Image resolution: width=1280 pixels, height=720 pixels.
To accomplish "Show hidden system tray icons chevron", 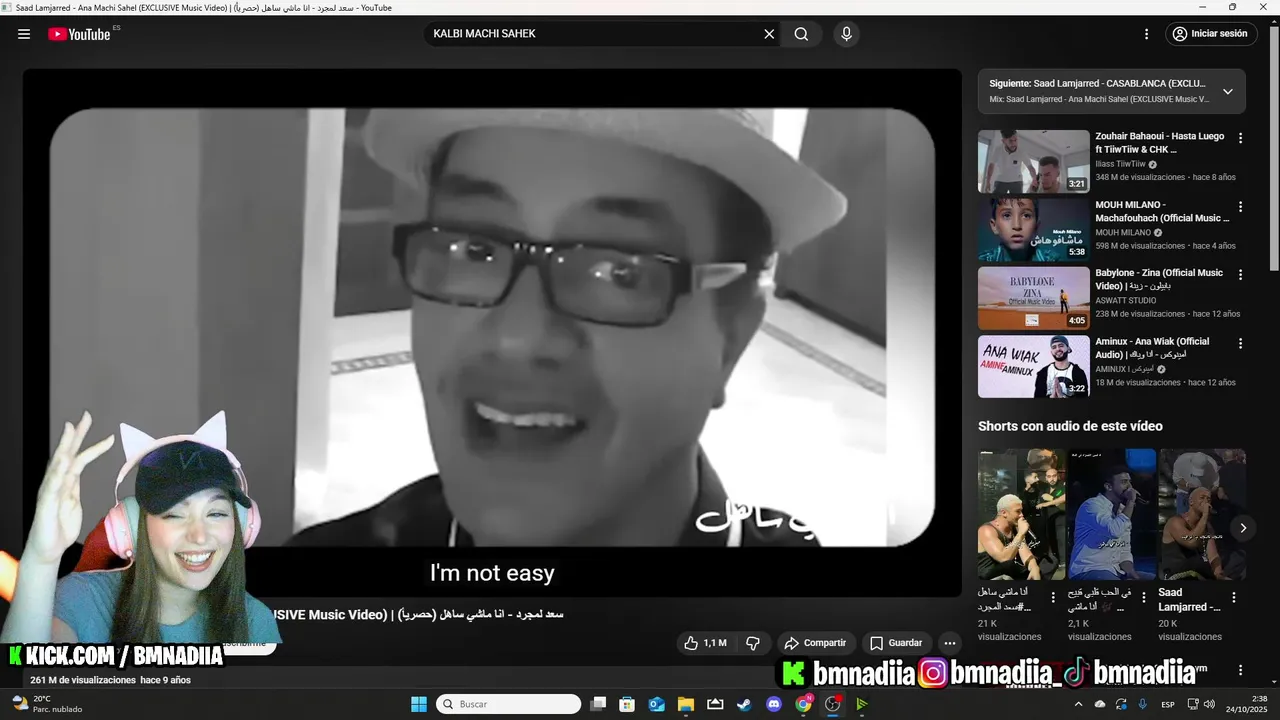I will tap(1078, 704).
